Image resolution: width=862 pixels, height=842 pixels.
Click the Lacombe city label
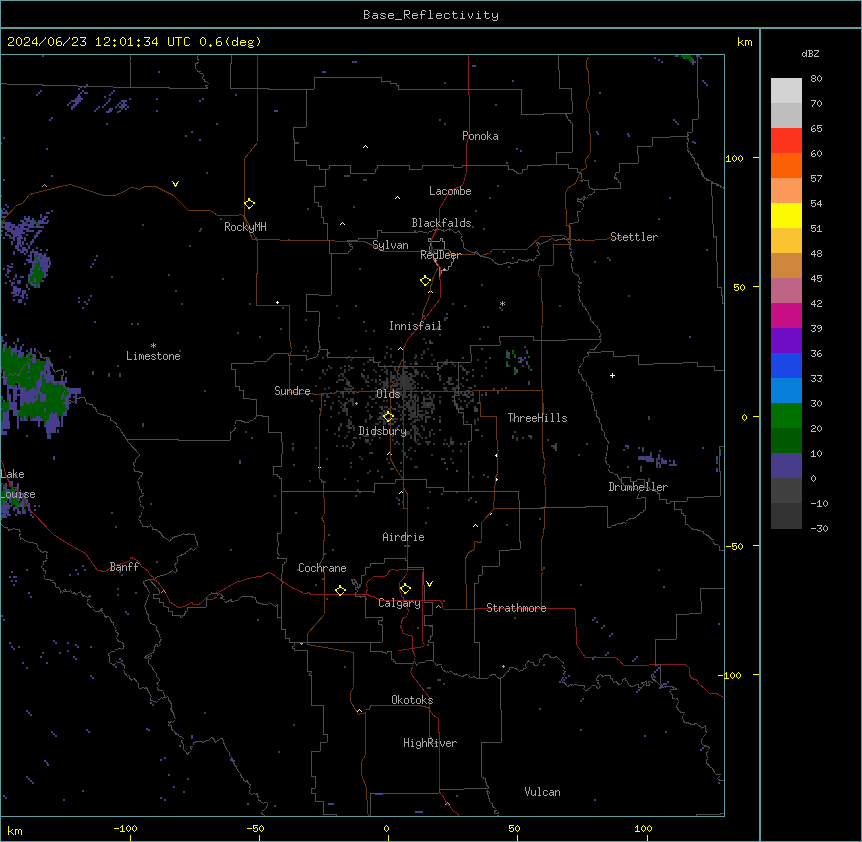click(450, 191)
